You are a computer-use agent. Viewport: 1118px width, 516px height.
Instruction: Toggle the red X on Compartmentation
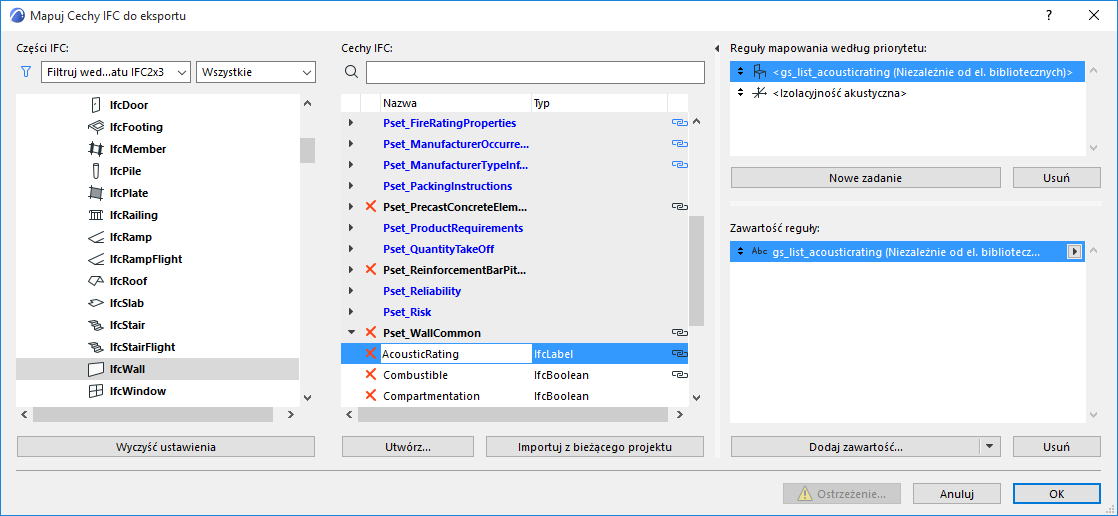371,396
